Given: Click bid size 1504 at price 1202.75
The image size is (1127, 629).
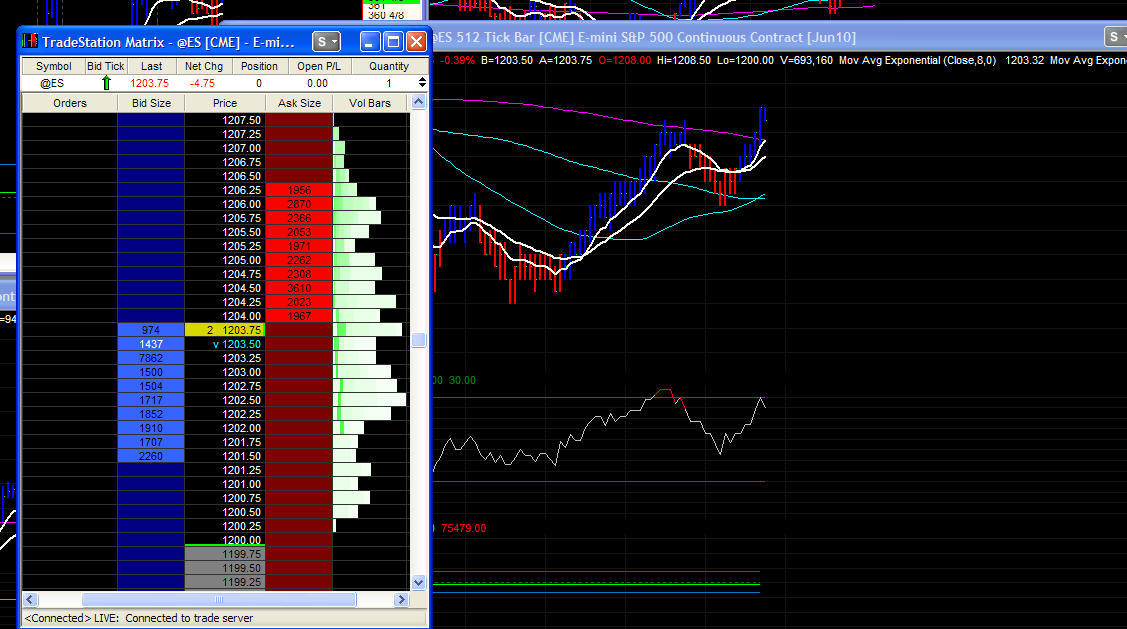Looking at the screenshot, I should point(151,386).
